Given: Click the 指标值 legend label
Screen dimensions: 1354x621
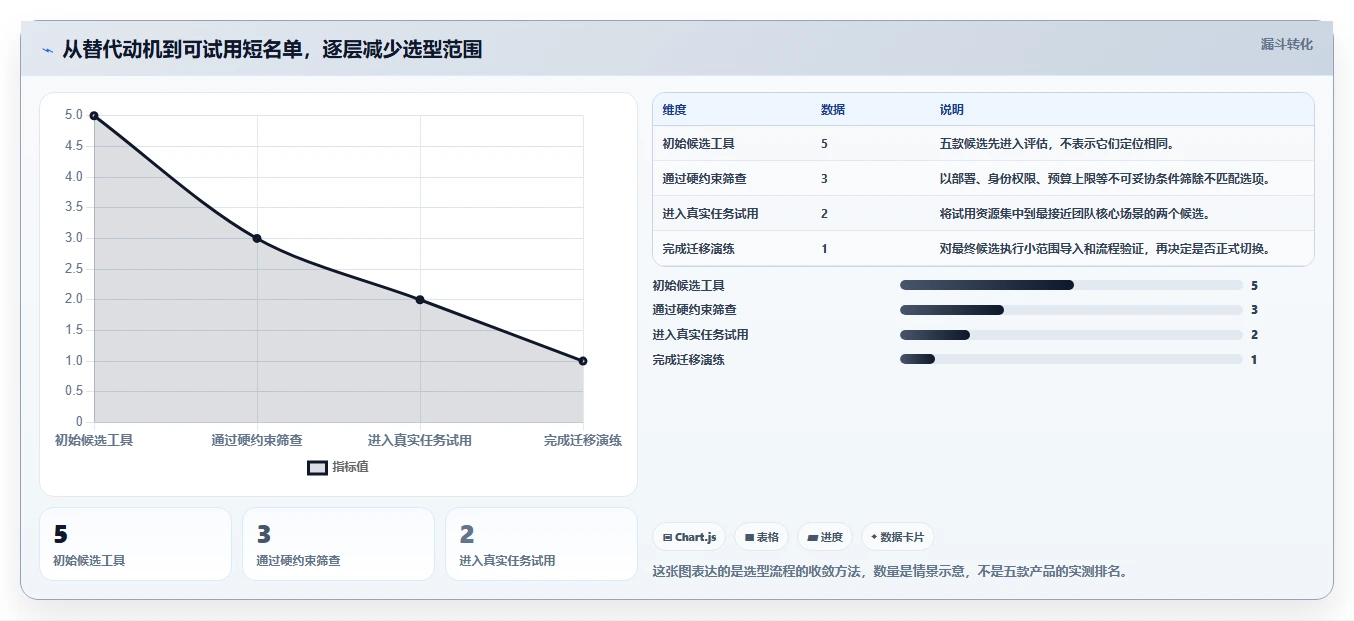Looking at the screenshot, I should point(350,467).
